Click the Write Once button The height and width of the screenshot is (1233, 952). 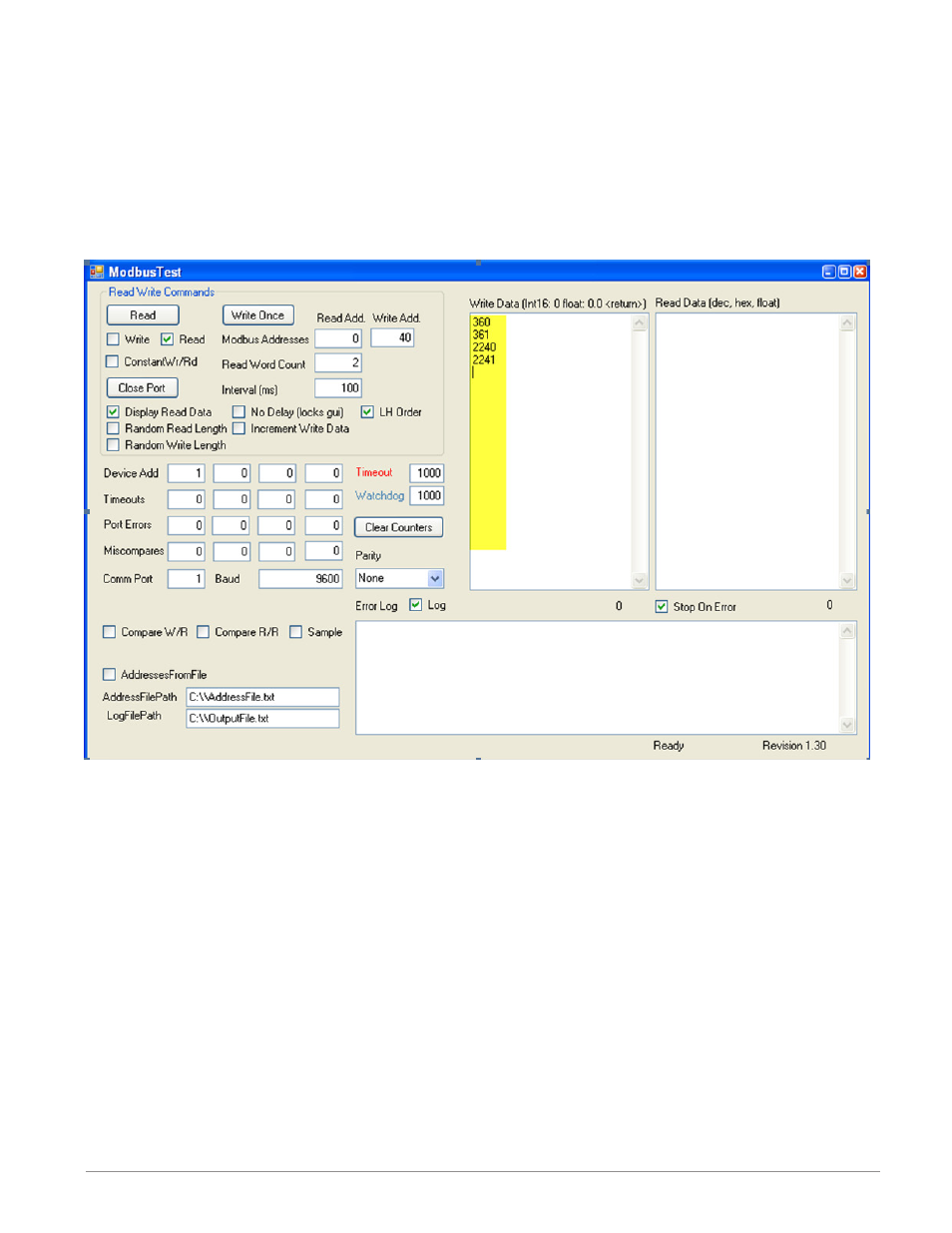click(x=257, y=315)
